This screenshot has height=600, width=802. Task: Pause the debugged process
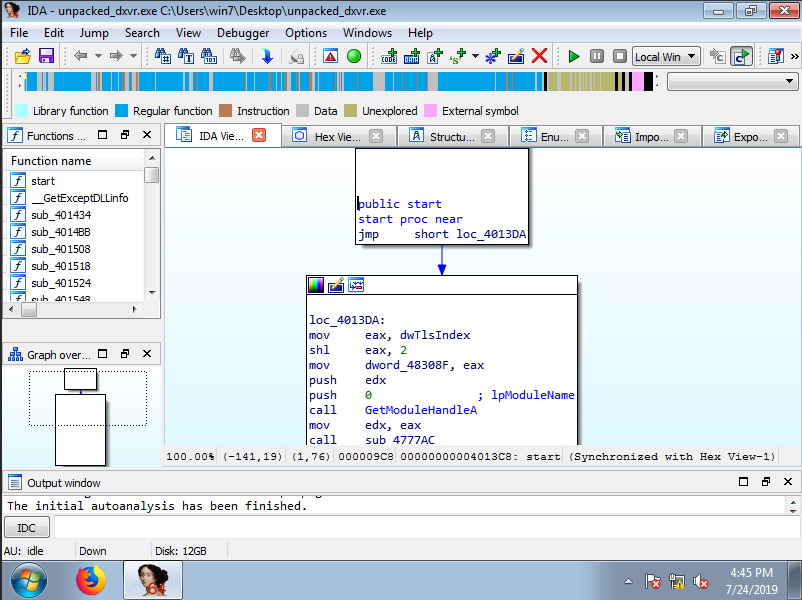coord(597,56)
